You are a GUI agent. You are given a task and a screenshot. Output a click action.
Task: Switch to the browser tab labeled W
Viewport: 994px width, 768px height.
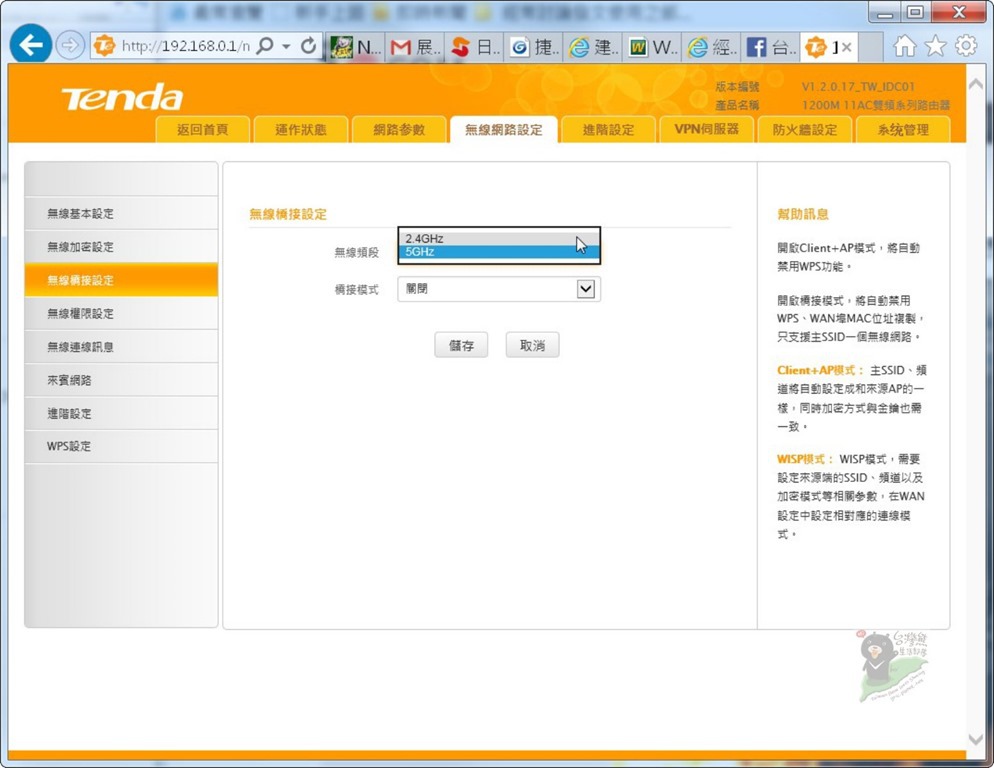[652, 47]
